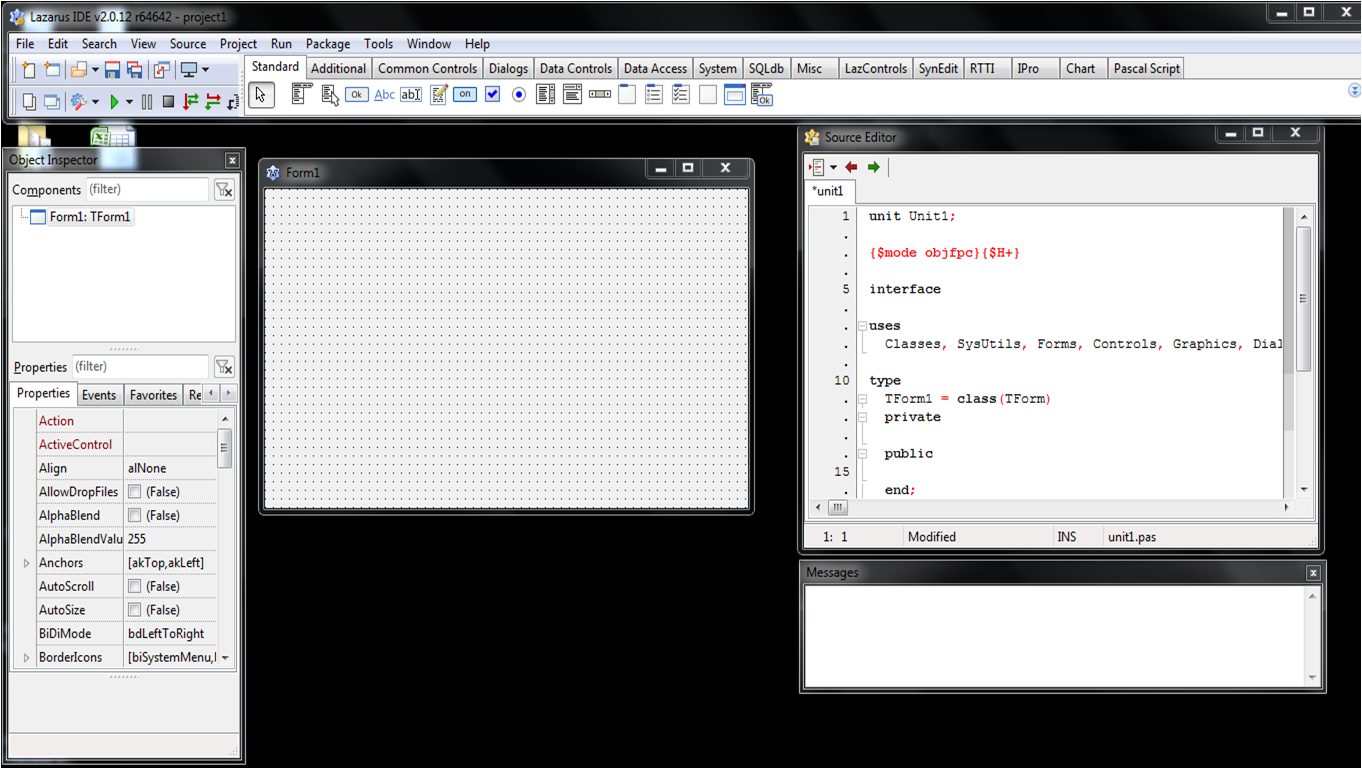Select the TToggleBox (on) component icon
This screenshot has width=1362, height=769.
465,95
